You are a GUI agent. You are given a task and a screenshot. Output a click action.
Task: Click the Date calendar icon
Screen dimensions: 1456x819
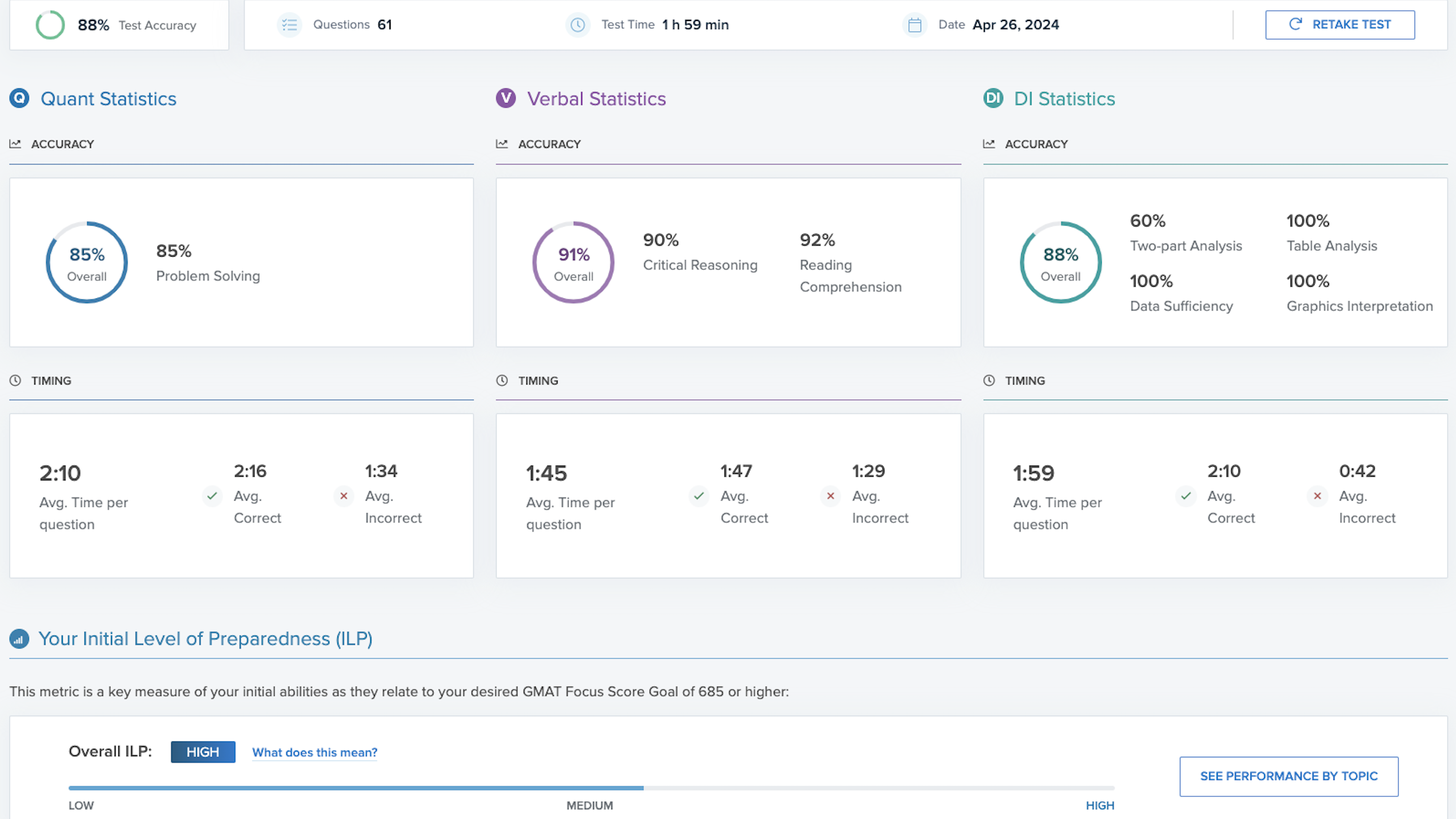point(915,25)
